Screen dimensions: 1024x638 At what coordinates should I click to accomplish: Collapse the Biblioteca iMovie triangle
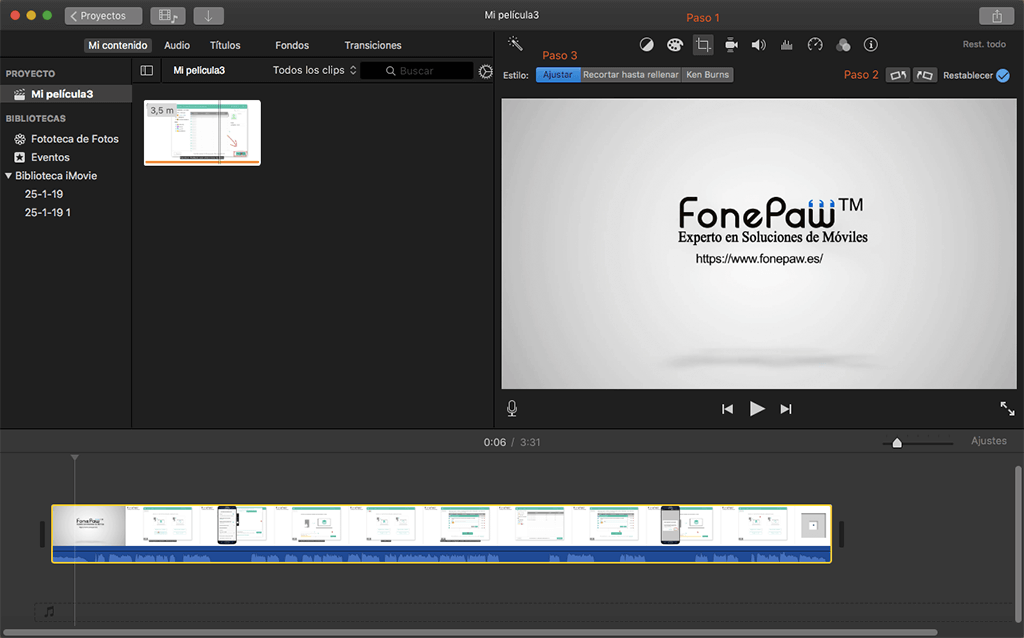click(8, 176)
